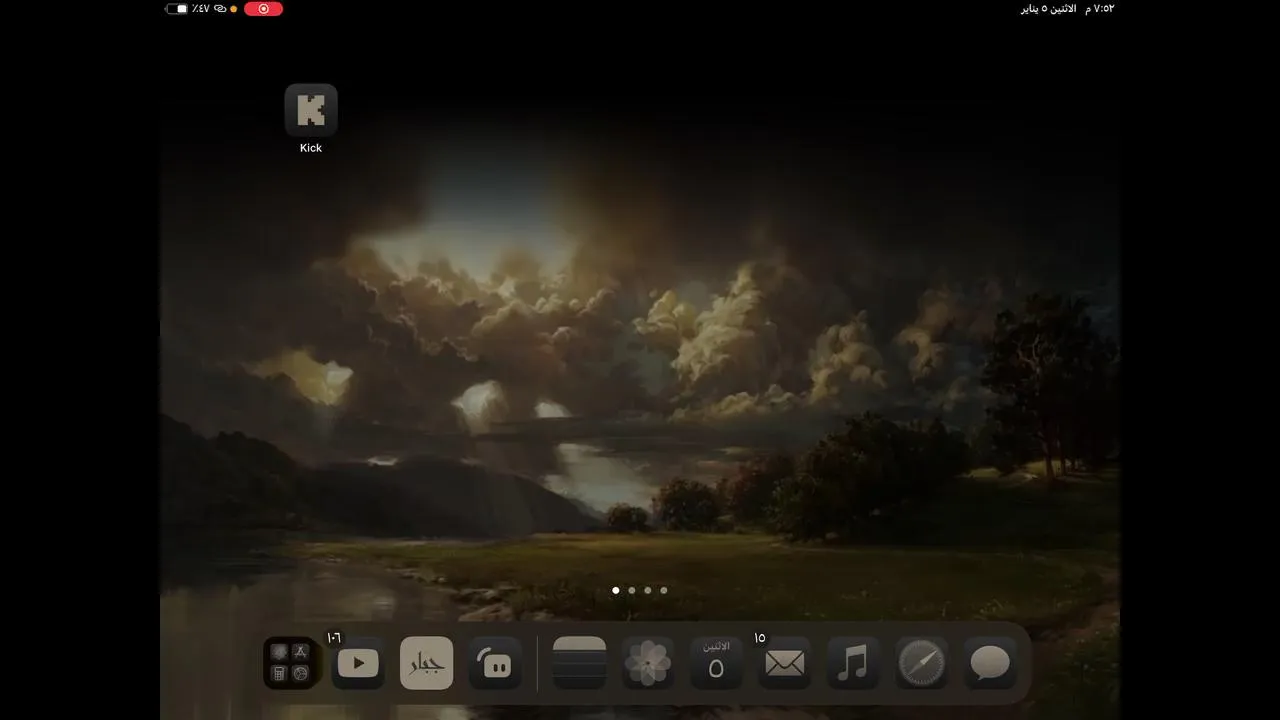The image size is (1280, 720).
Task: Go to the fourth home screen page dot
Action: (663, 590)
